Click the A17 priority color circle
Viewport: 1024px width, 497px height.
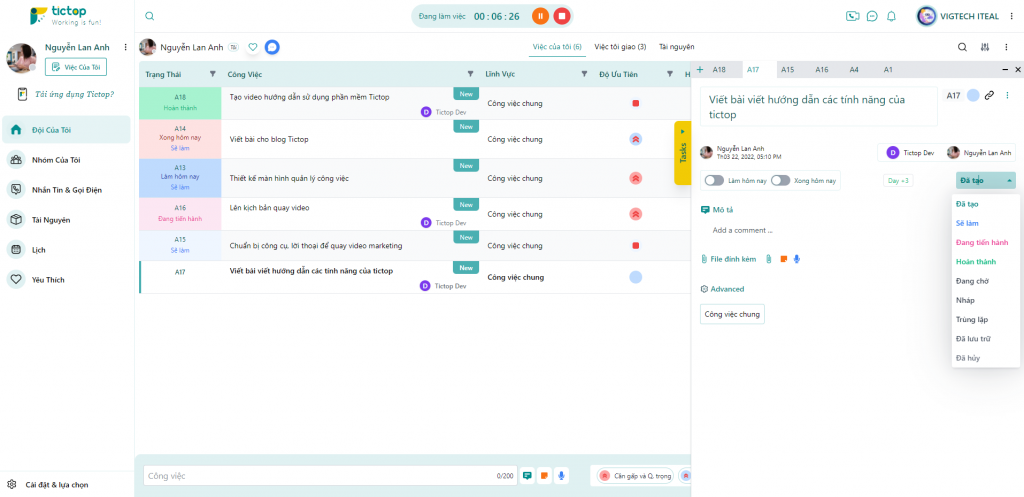click(x=635, y=277)
